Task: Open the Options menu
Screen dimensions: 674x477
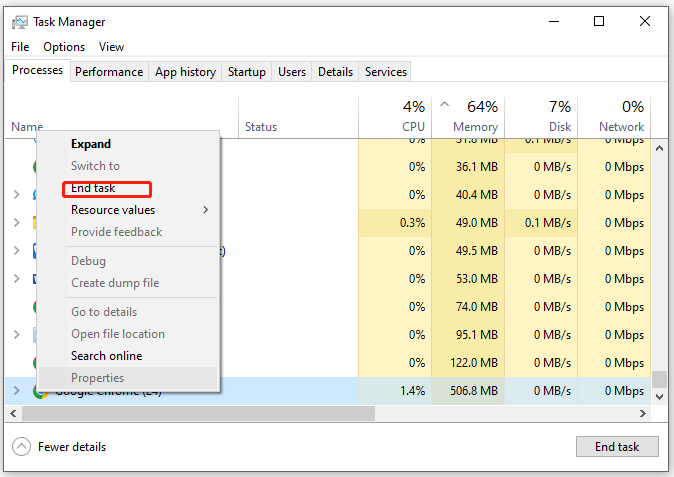Action: 64,47
